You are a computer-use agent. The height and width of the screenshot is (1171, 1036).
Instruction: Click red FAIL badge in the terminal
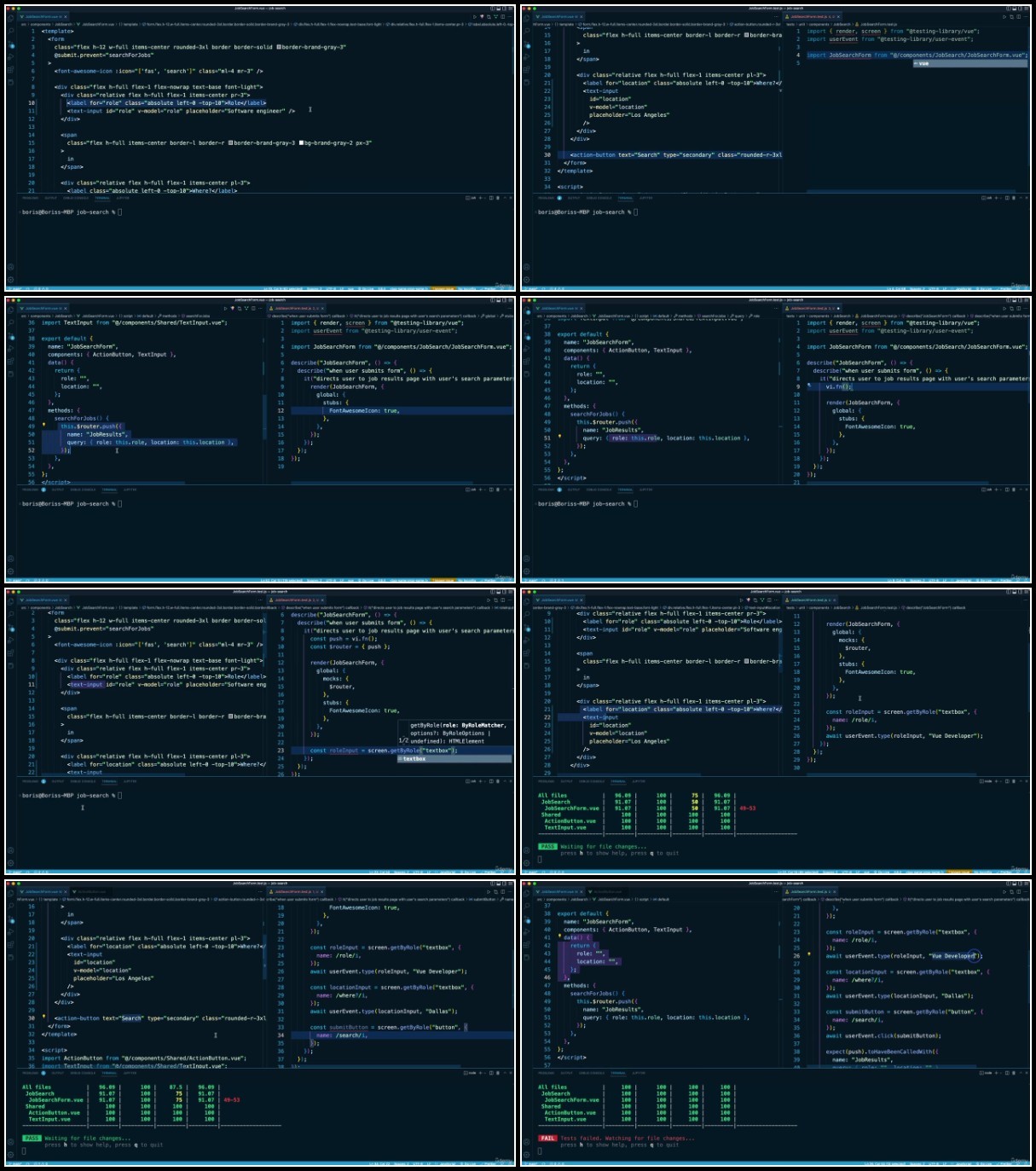pos(547,1138)
